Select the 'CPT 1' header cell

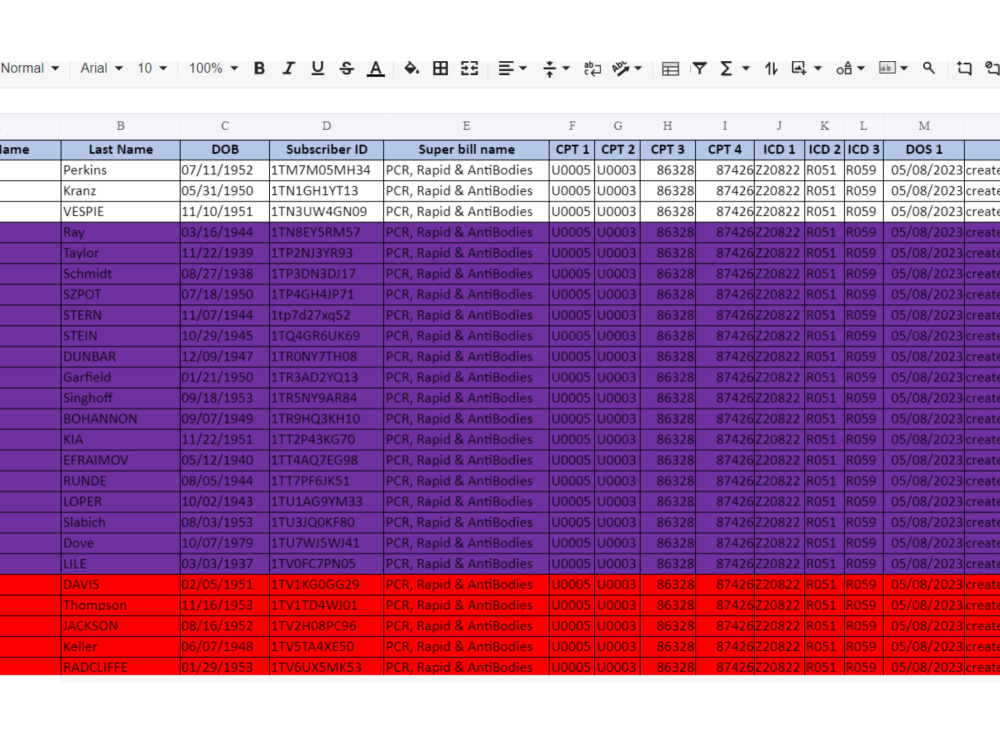572,149
